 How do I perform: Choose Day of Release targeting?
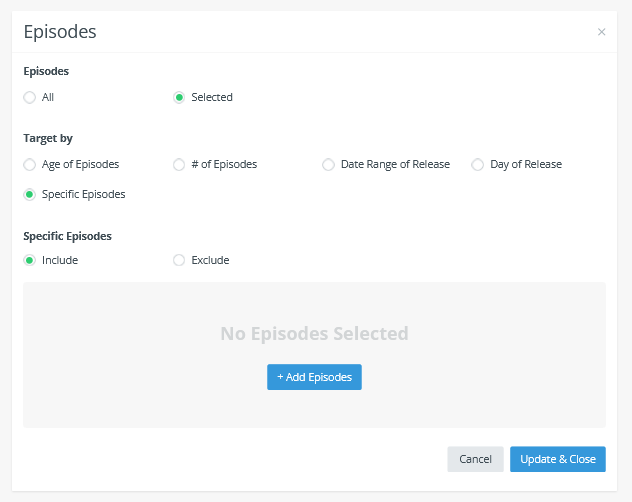[x=478, y=164]
